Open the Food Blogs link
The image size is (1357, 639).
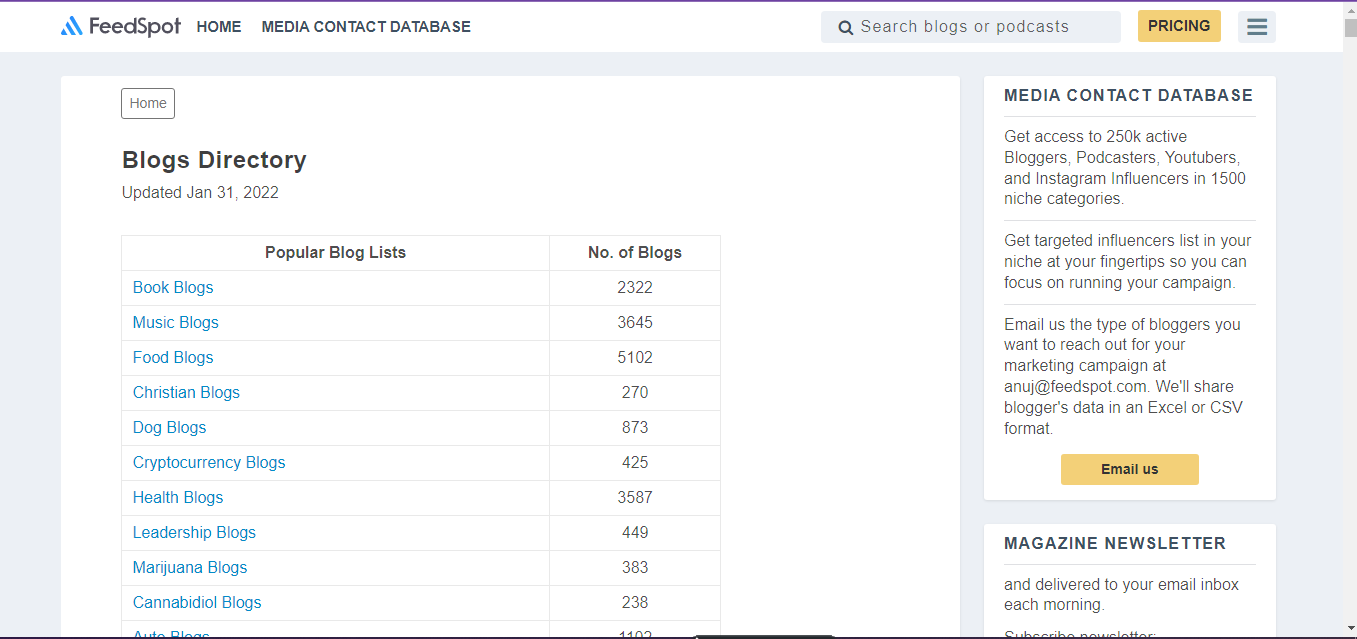click(x=173, y=358)
